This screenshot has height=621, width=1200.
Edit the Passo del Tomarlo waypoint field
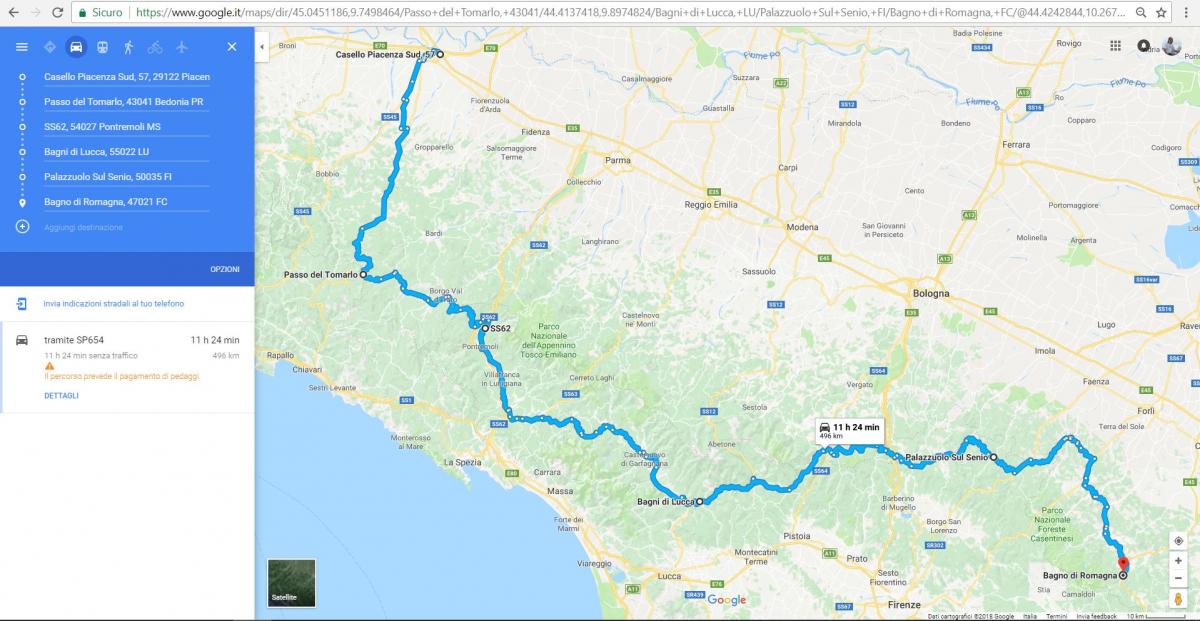(x=126, y=102)
